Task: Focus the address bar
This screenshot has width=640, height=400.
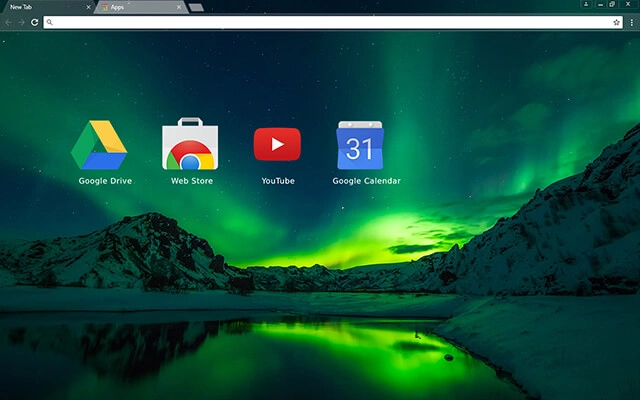Action: [333, 22]
